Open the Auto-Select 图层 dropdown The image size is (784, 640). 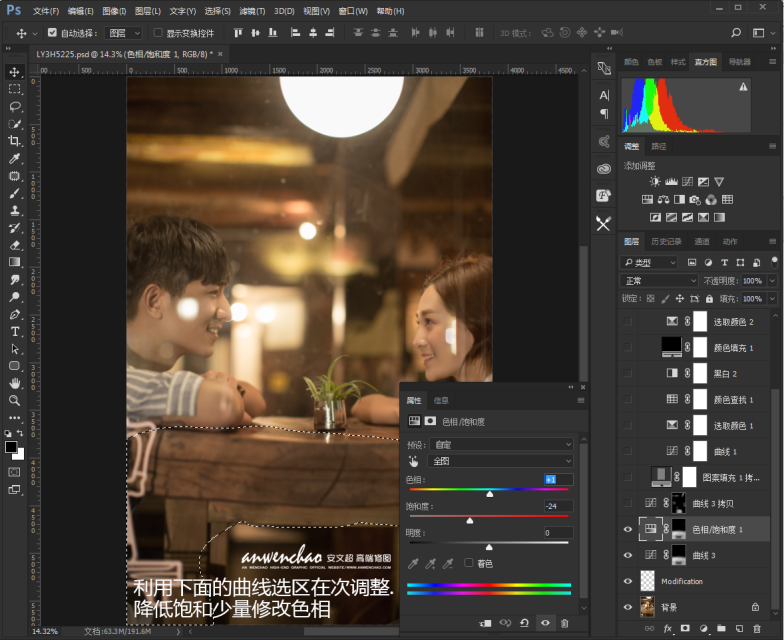coord(124,33)
